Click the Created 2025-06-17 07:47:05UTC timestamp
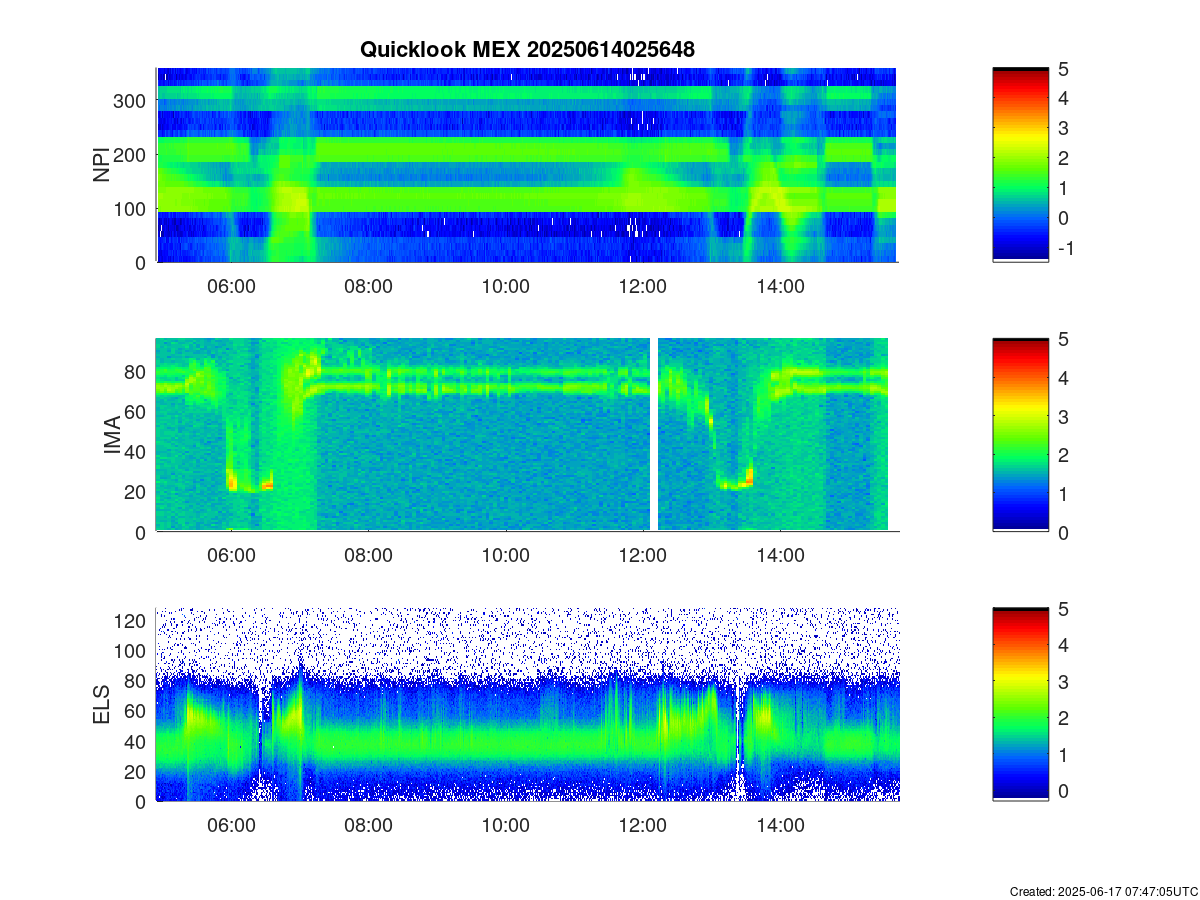1200x900 pixels. coord(1103,891)
